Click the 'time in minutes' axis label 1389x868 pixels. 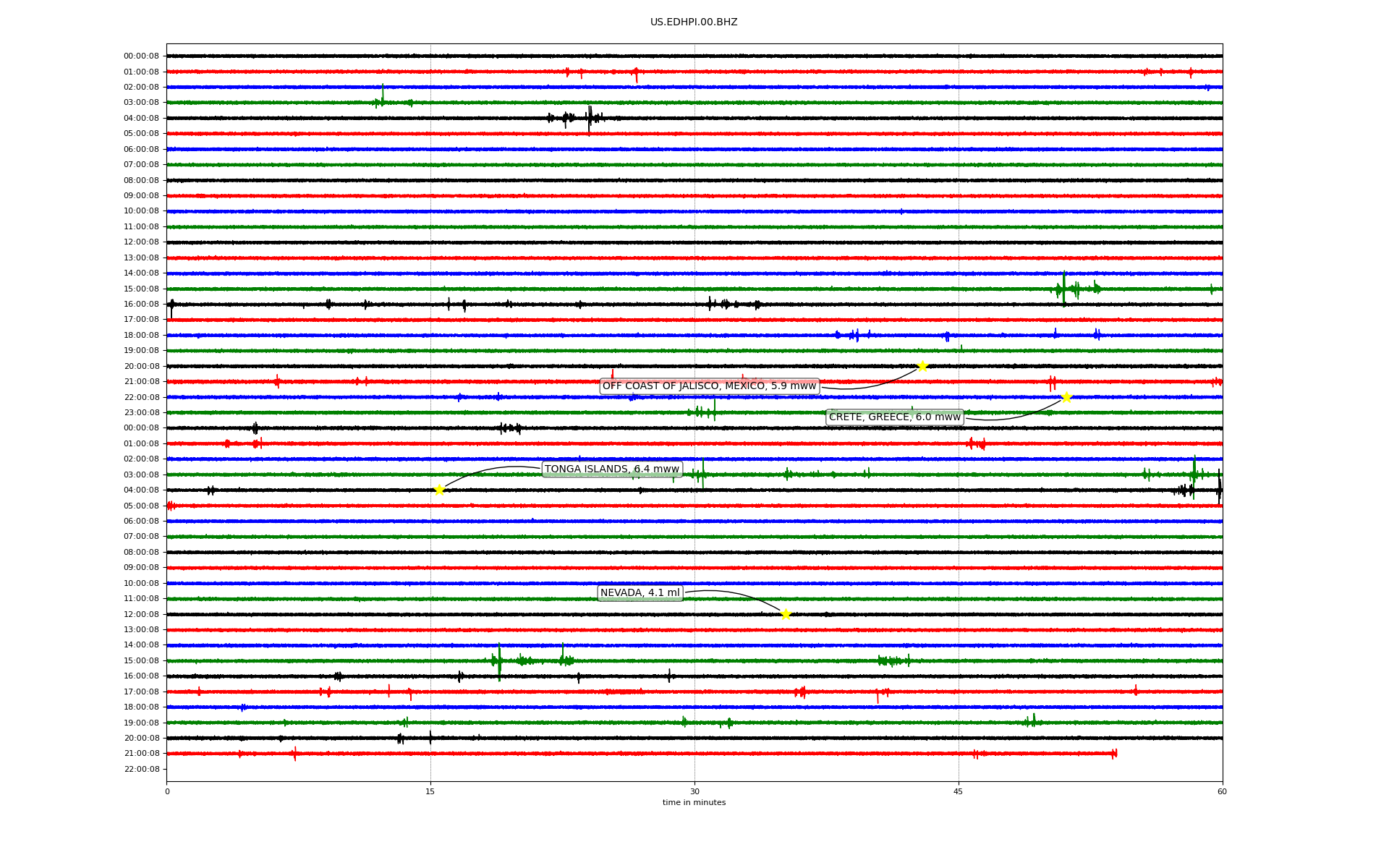[x=694, y=803]
